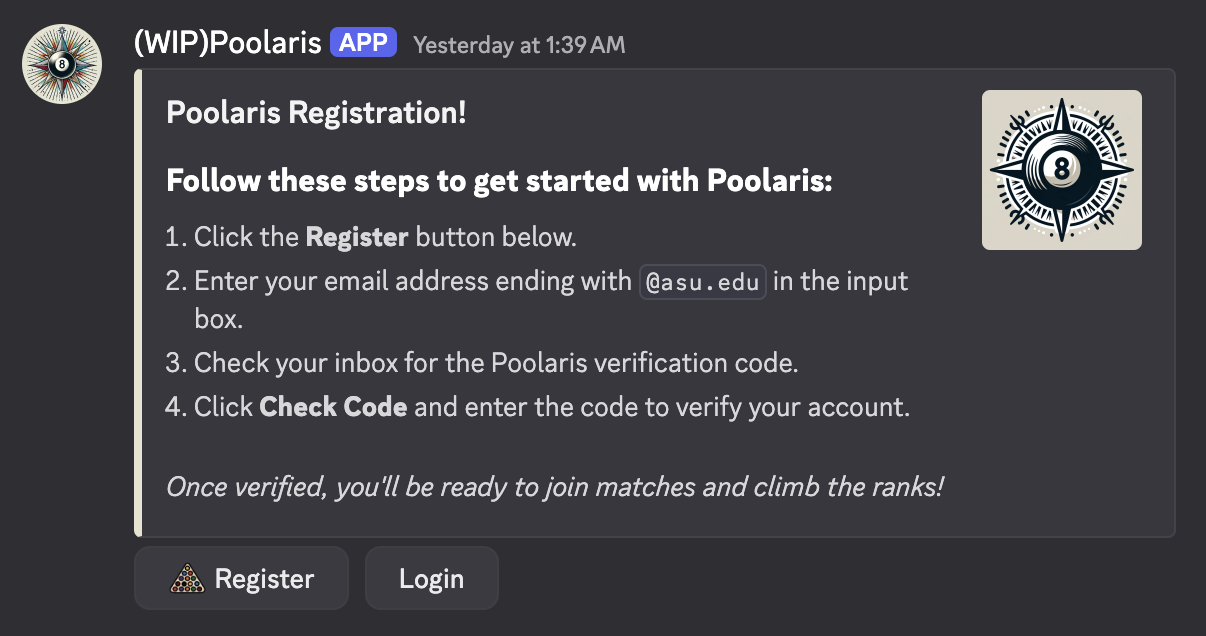Open the (WIP)Poolaris username profile
The height and width of the screenshot is (636, 1206).
(227, 43)
